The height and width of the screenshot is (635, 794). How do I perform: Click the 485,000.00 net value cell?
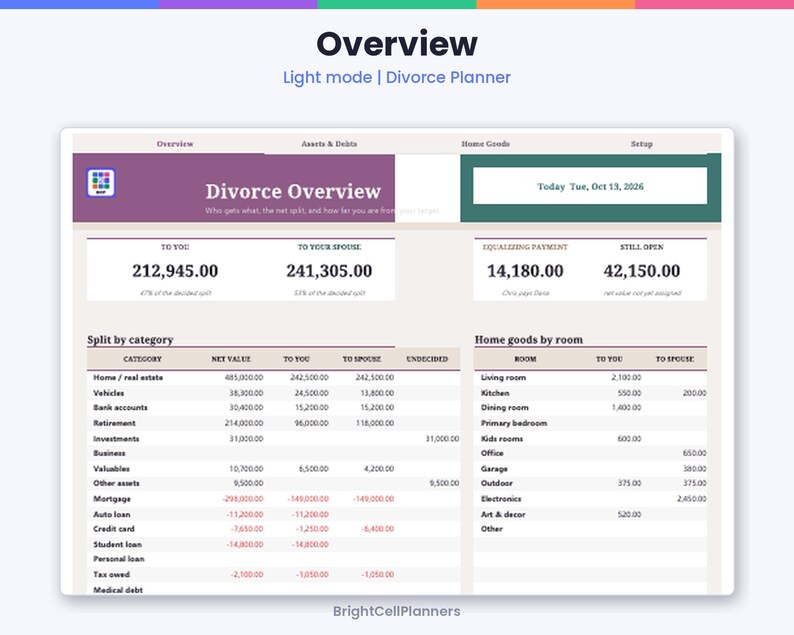point(244,377)
